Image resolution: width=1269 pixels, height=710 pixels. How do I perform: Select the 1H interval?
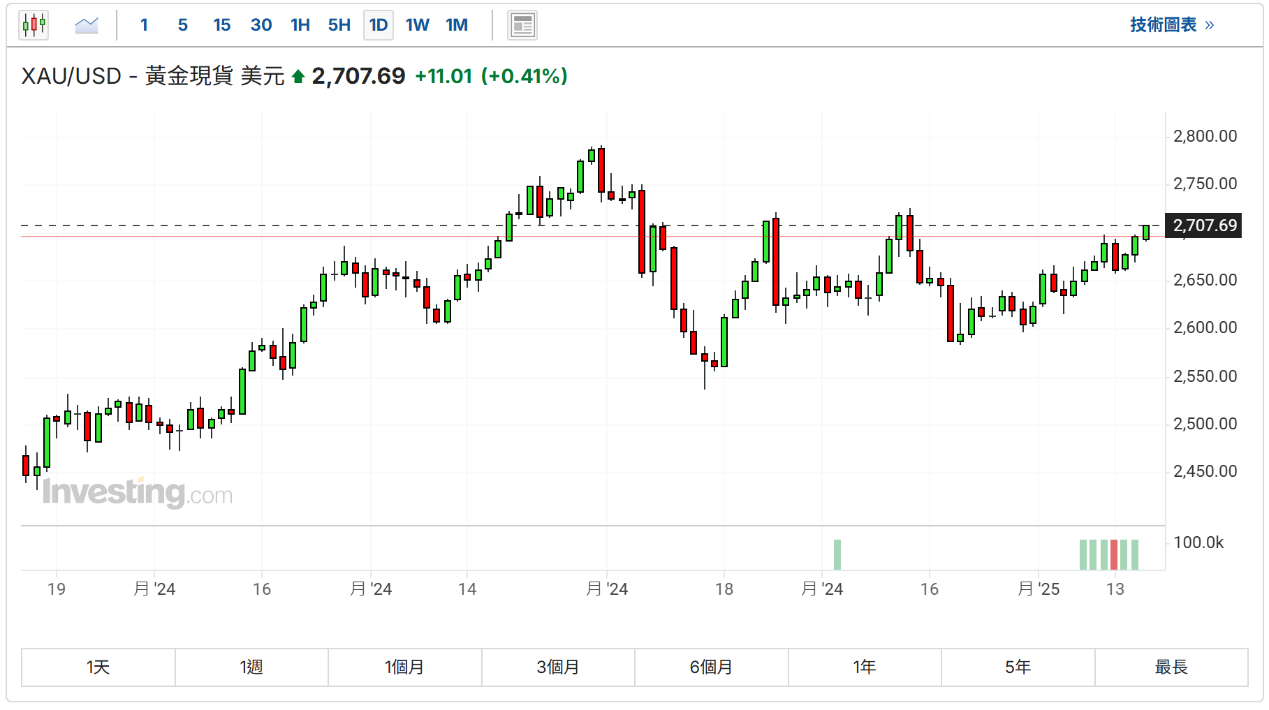pyautogui.click(x=300, y=25)
